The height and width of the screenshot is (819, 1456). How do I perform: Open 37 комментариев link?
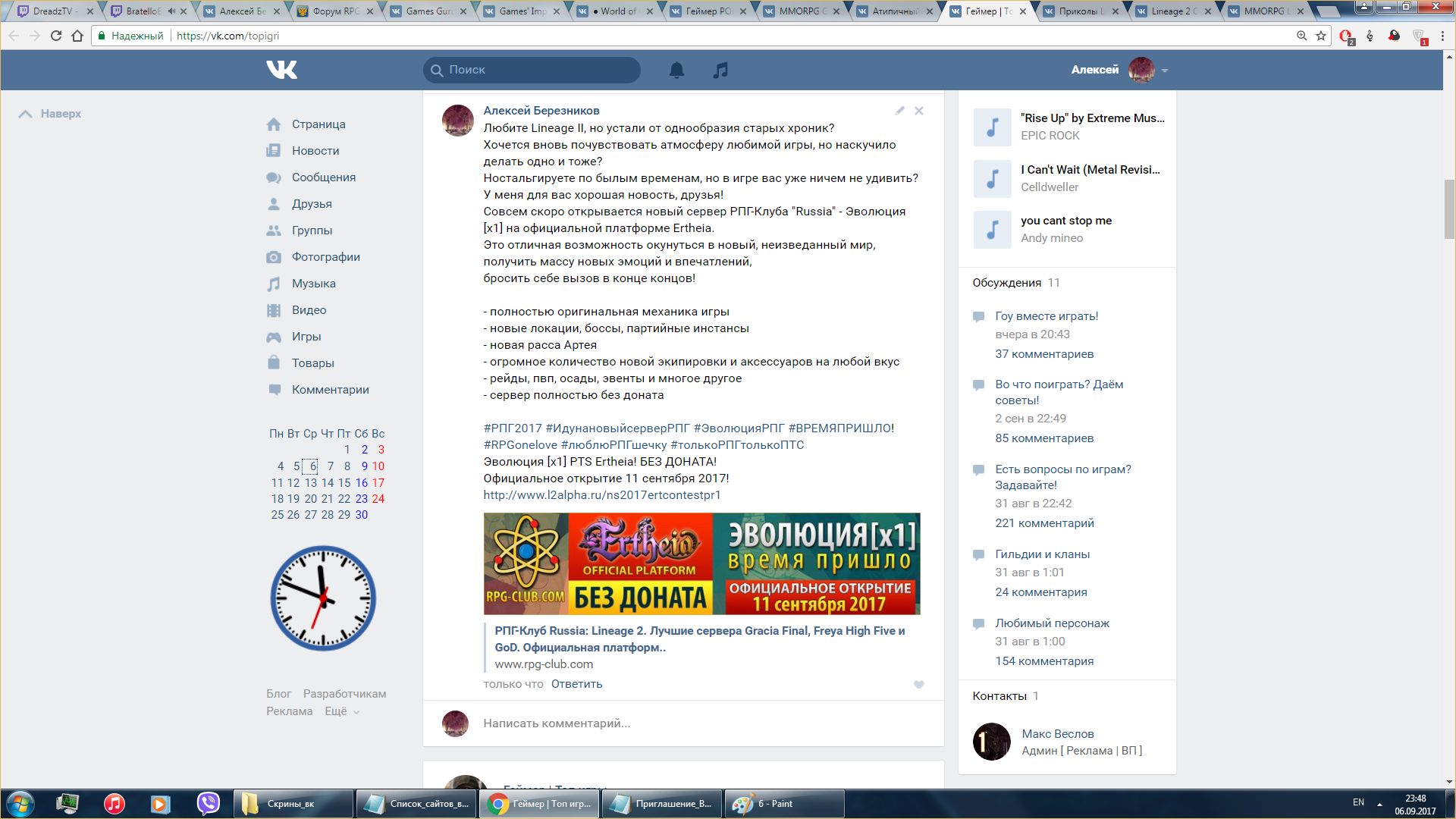click(x=1044, y=354)
